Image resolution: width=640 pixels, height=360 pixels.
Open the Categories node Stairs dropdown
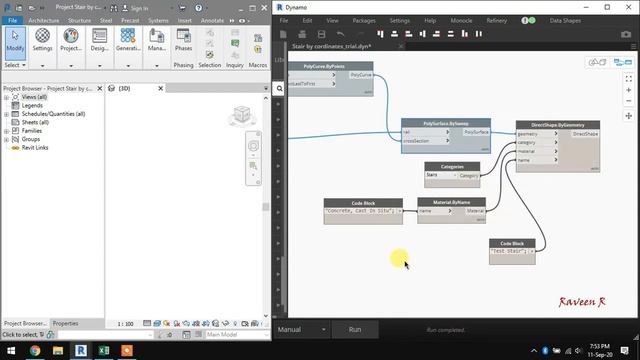[441, 175]
